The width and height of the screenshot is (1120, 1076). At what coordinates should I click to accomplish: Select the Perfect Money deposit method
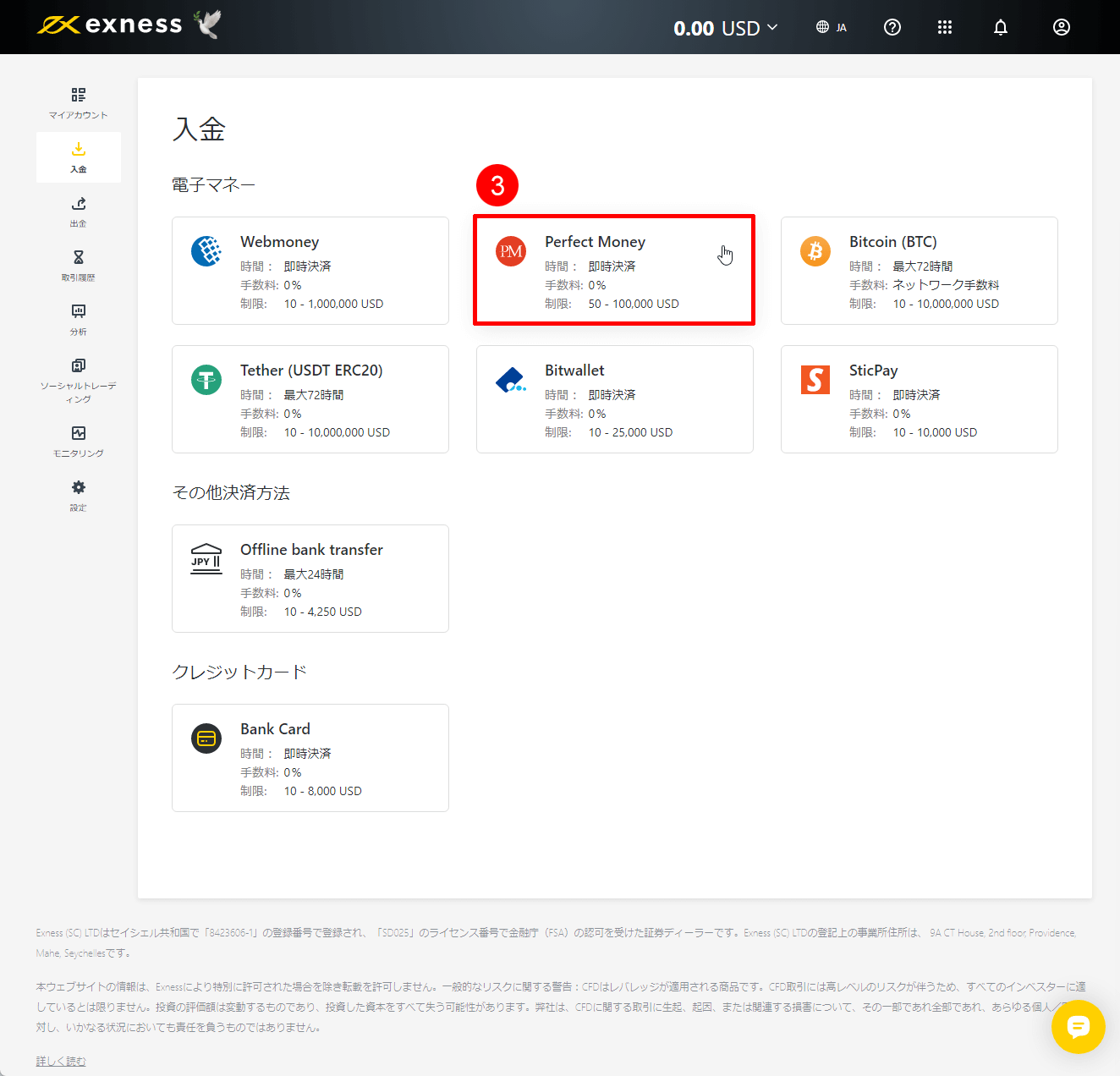pos(613,271)
